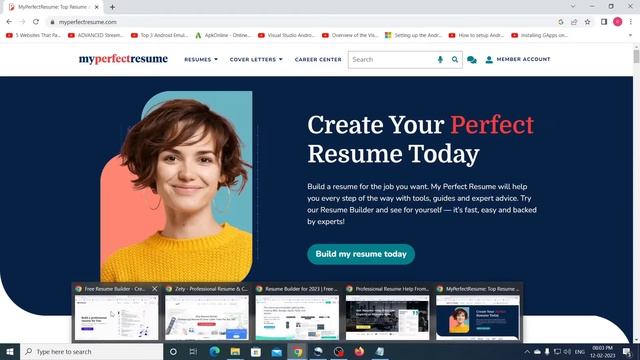Click the volume speaker tray icon

pyautogui.click(x=567, y=351)
